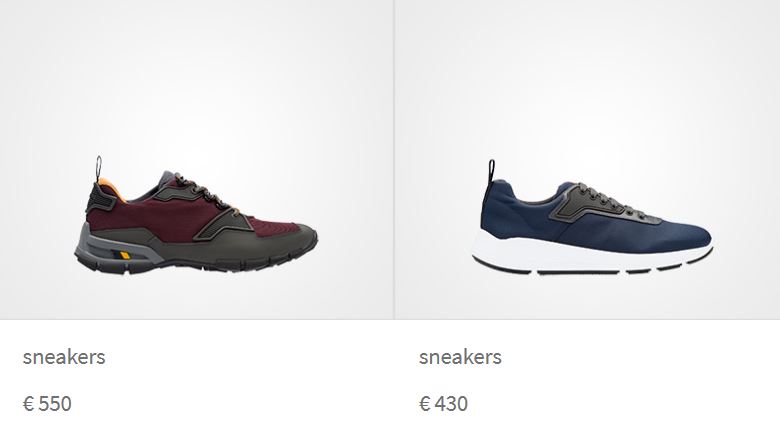
Task: Click the "sneakers" title under burgundy shoe
Action: pyautogui.click(x=64, y=357)
